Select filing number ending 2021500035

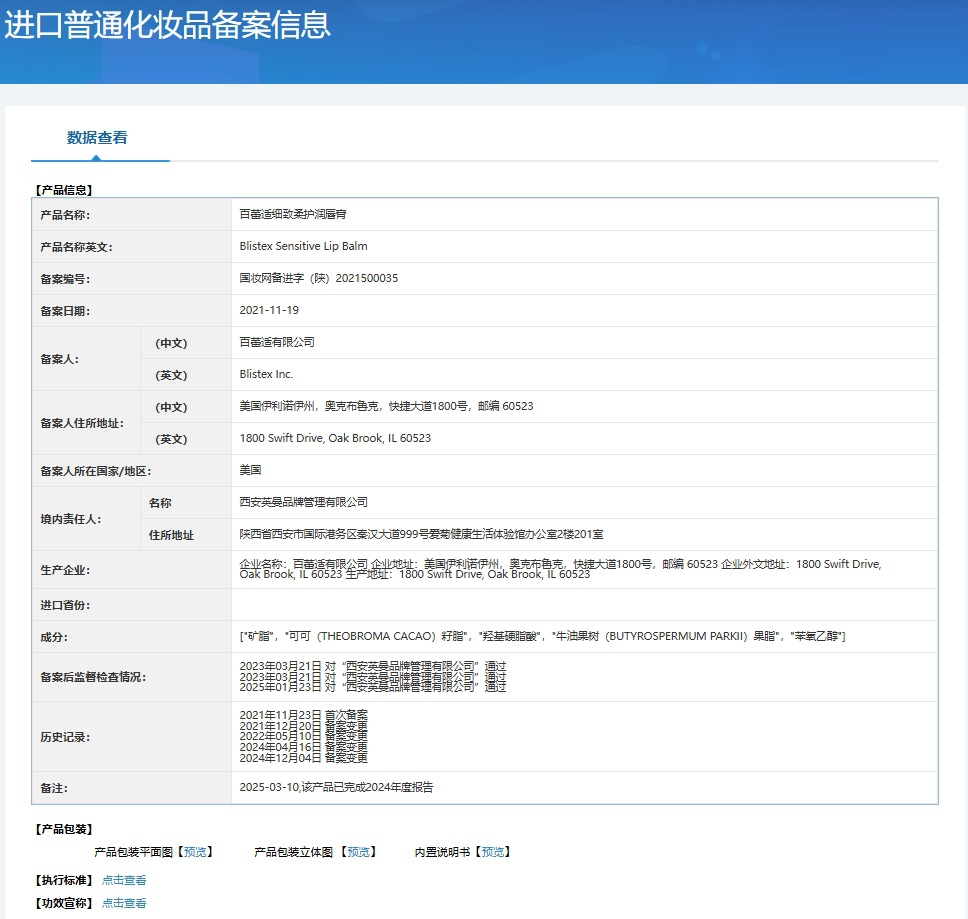pos(319,278)
